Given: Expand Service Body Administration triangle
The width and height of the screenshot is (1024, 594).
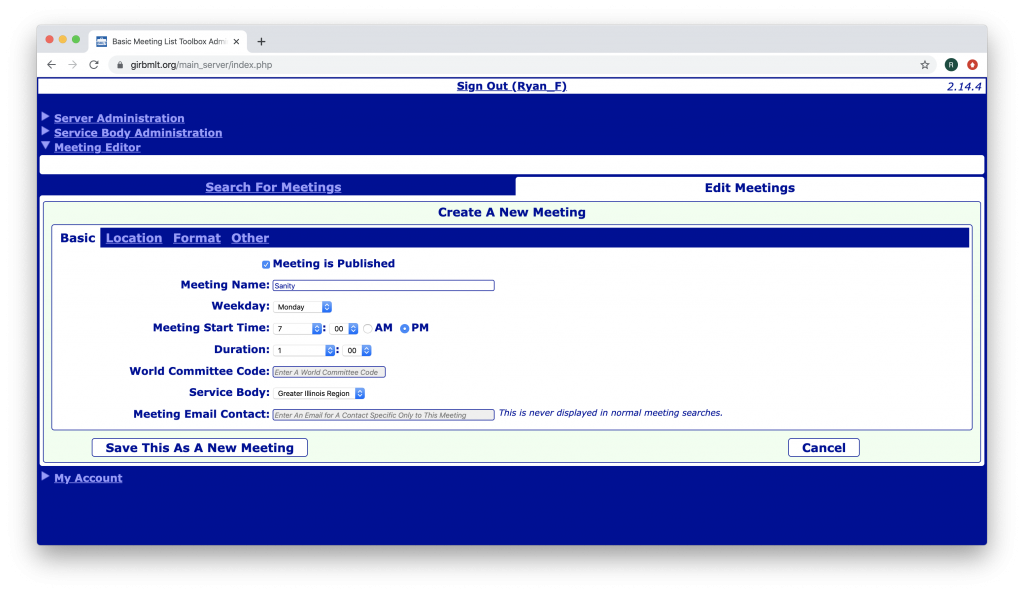Looking at the screenshot, I should 45,131.
